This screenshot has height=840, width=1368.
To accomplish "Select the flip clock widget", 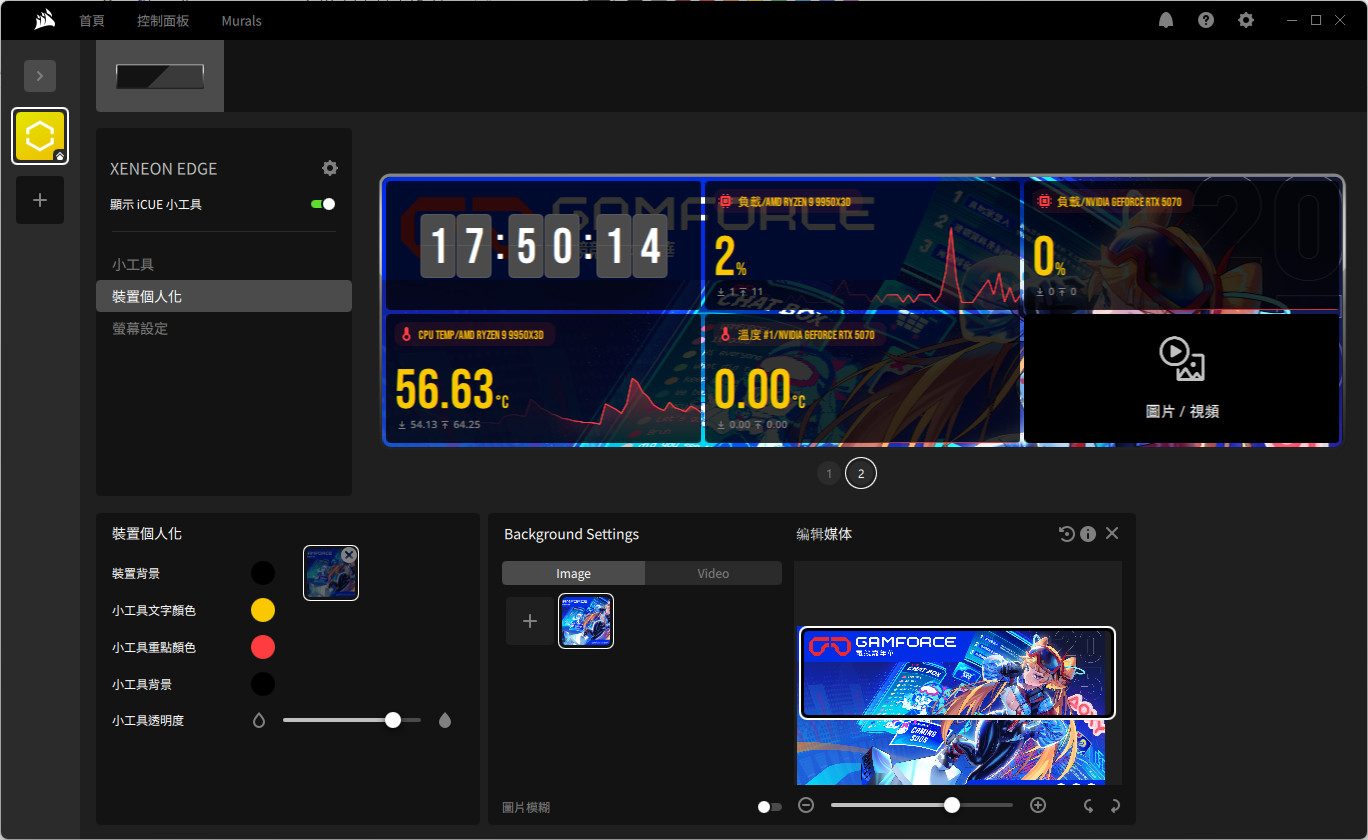I will [x=544, y=245].
